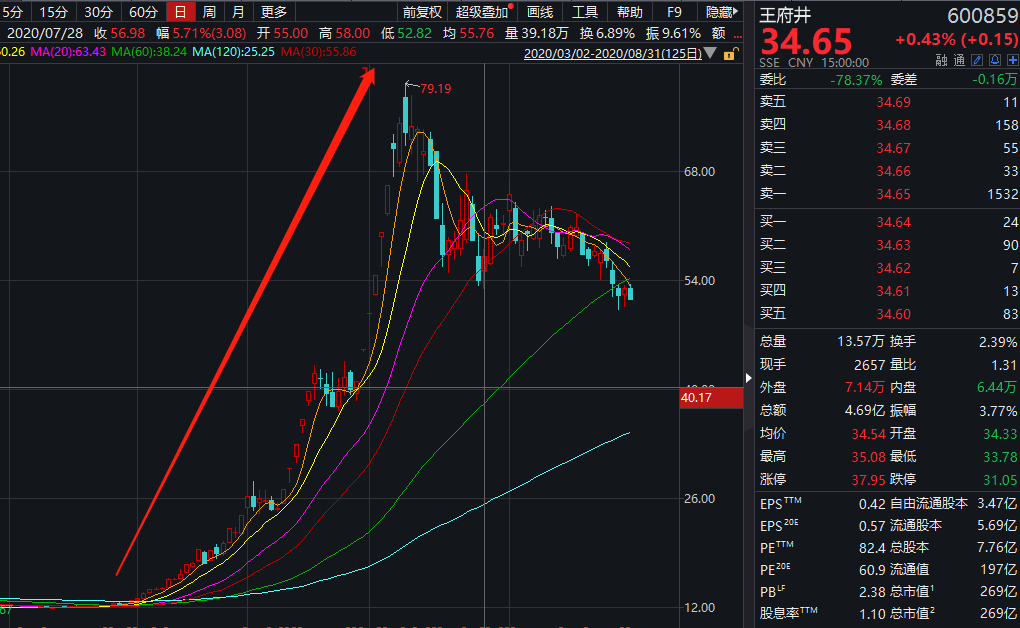Click the stock code 600859

(982, 16)
